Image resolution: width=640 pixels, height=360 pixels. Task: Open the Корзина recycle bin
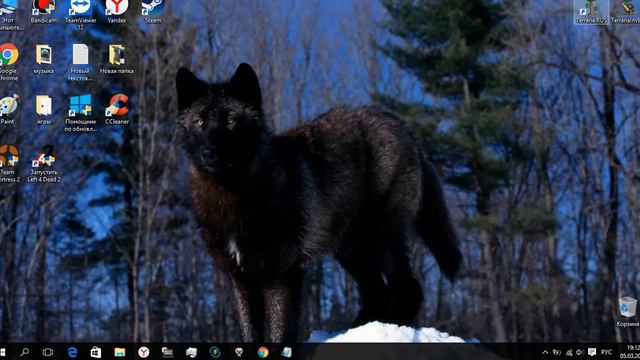click(x=627, y=312)
